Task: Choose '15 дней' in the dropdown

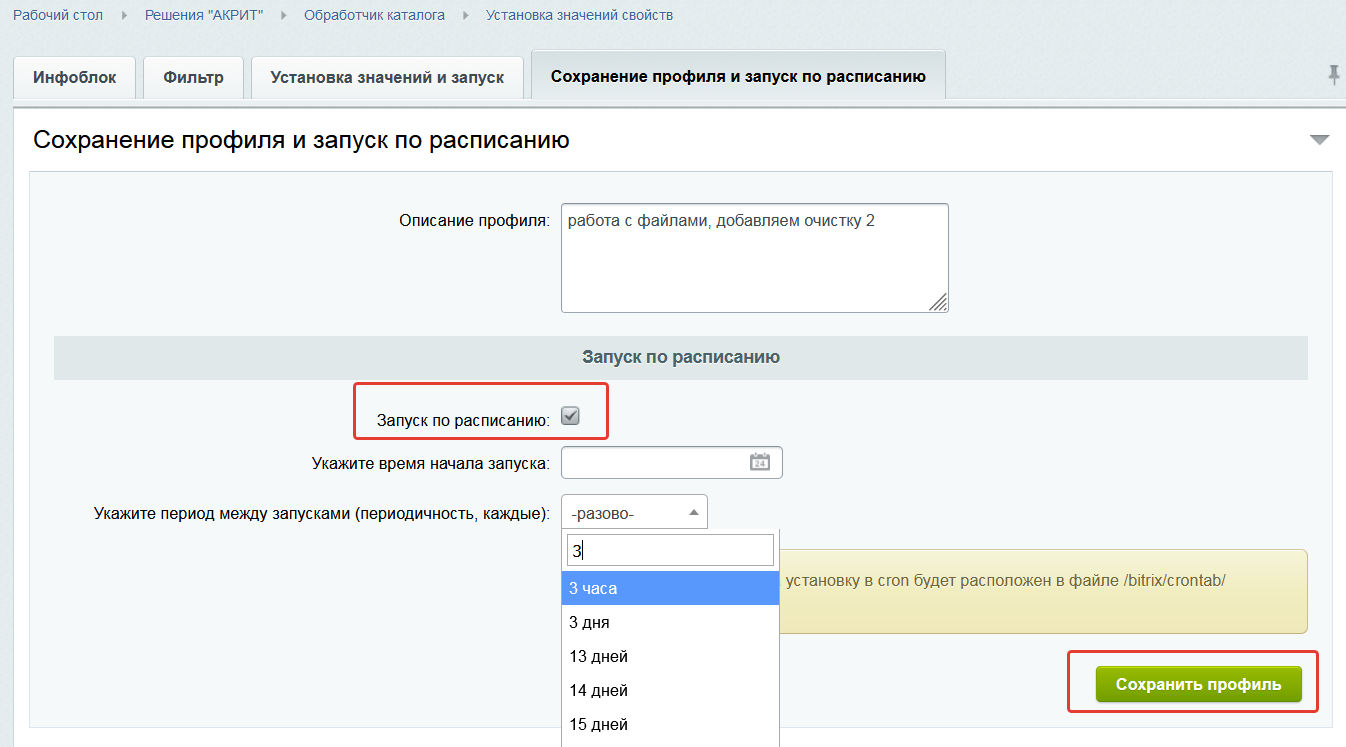Action: (670, 725)
